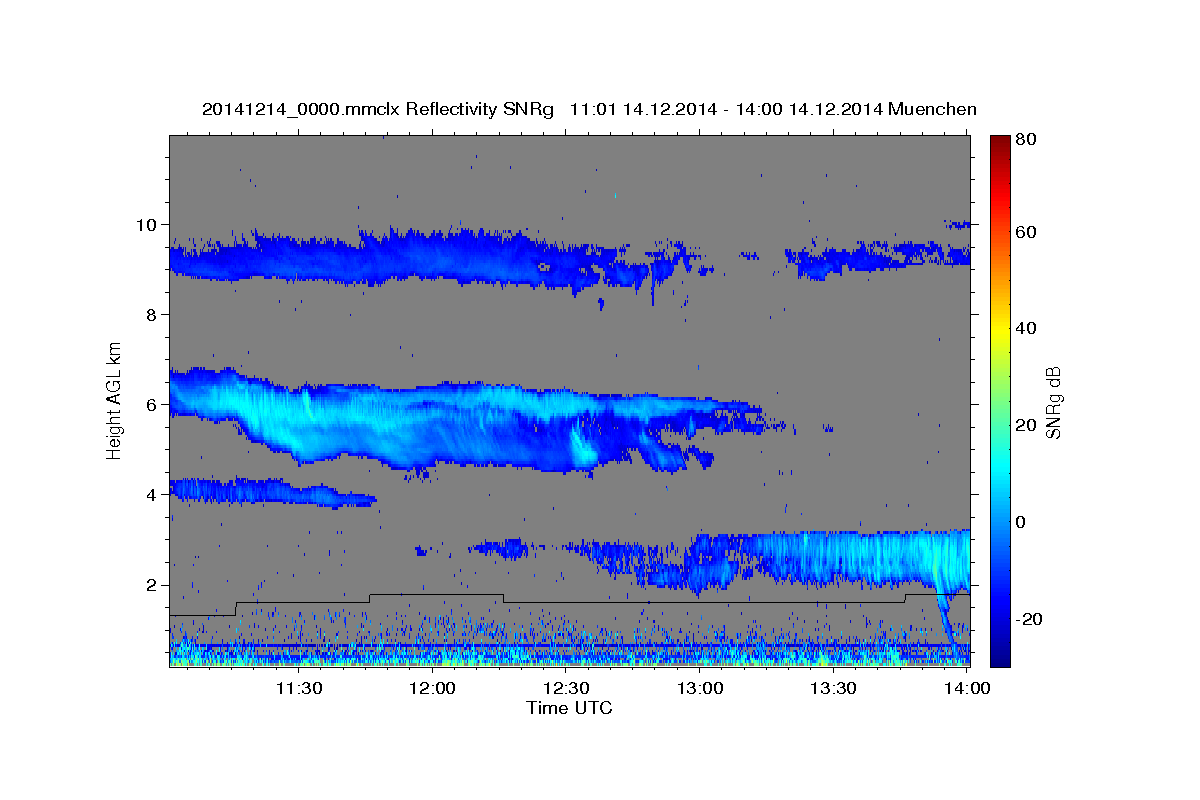Image resolution: width=1200 pixels, height=800 pixels.
Task: Click the plot title text '20141214_0000.mmclx Reflectivity SNRg'
Action: [378, 109]
